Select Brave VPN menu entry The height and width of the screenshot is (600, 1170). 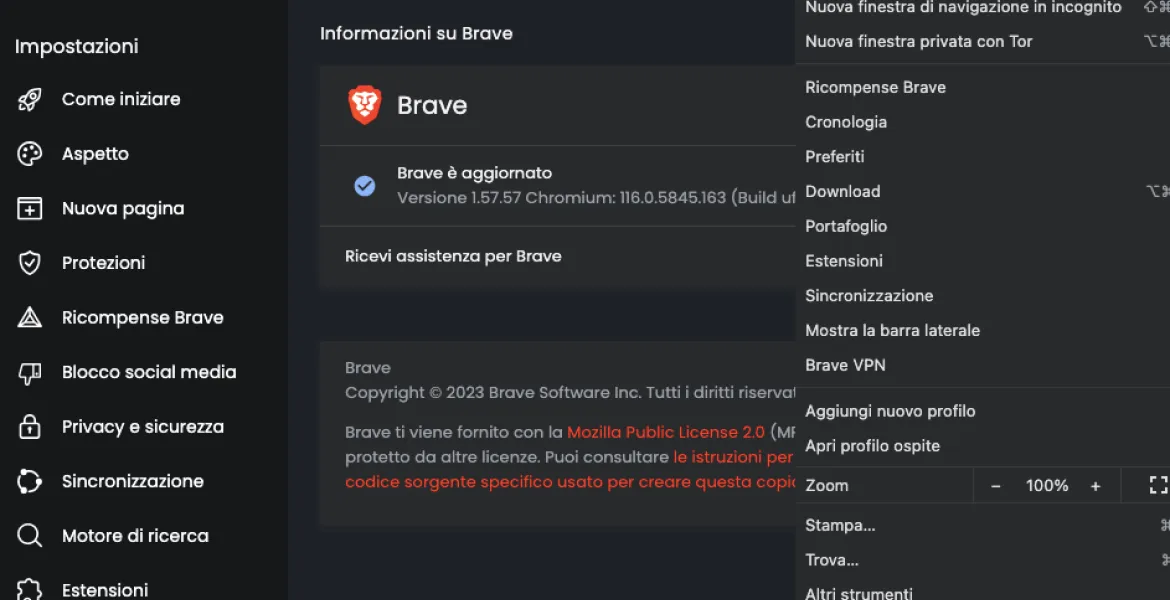coord(845,365)
